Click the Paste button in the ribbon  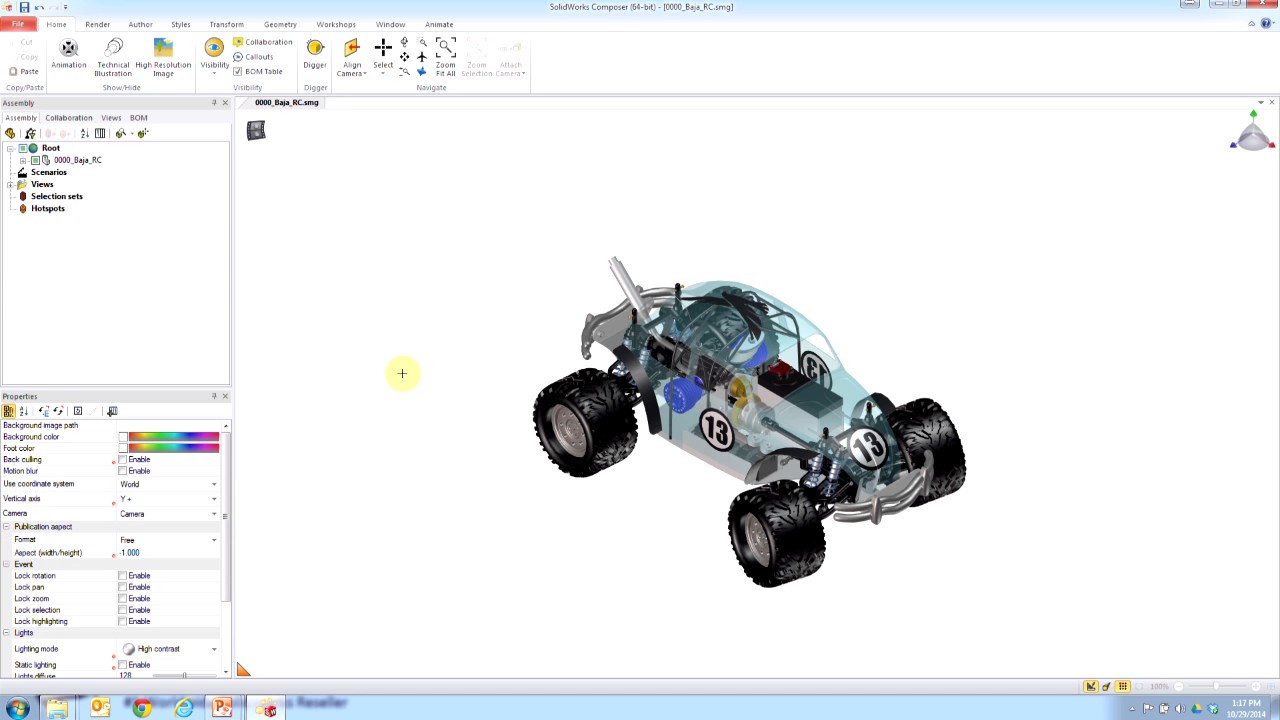[24, 71]
